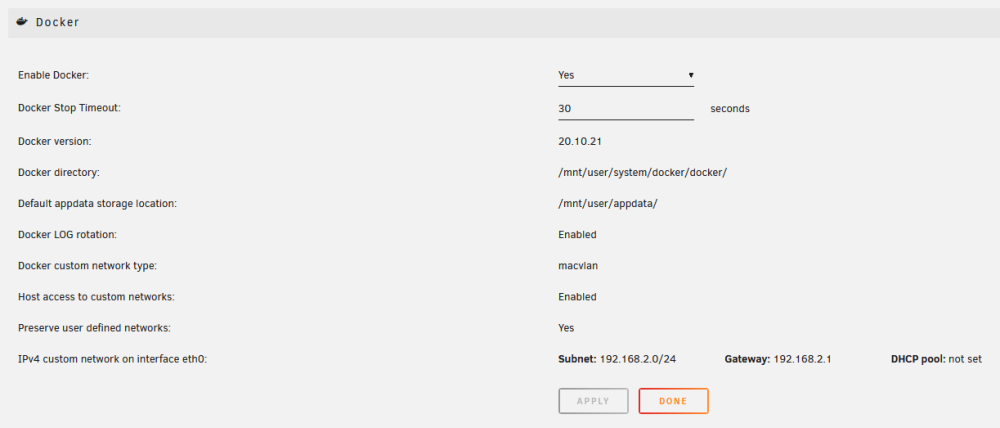The width and height of the screenshot is (1000, 428).
Task: Click the Docker LOG rotation label
Action: point(68,235)
